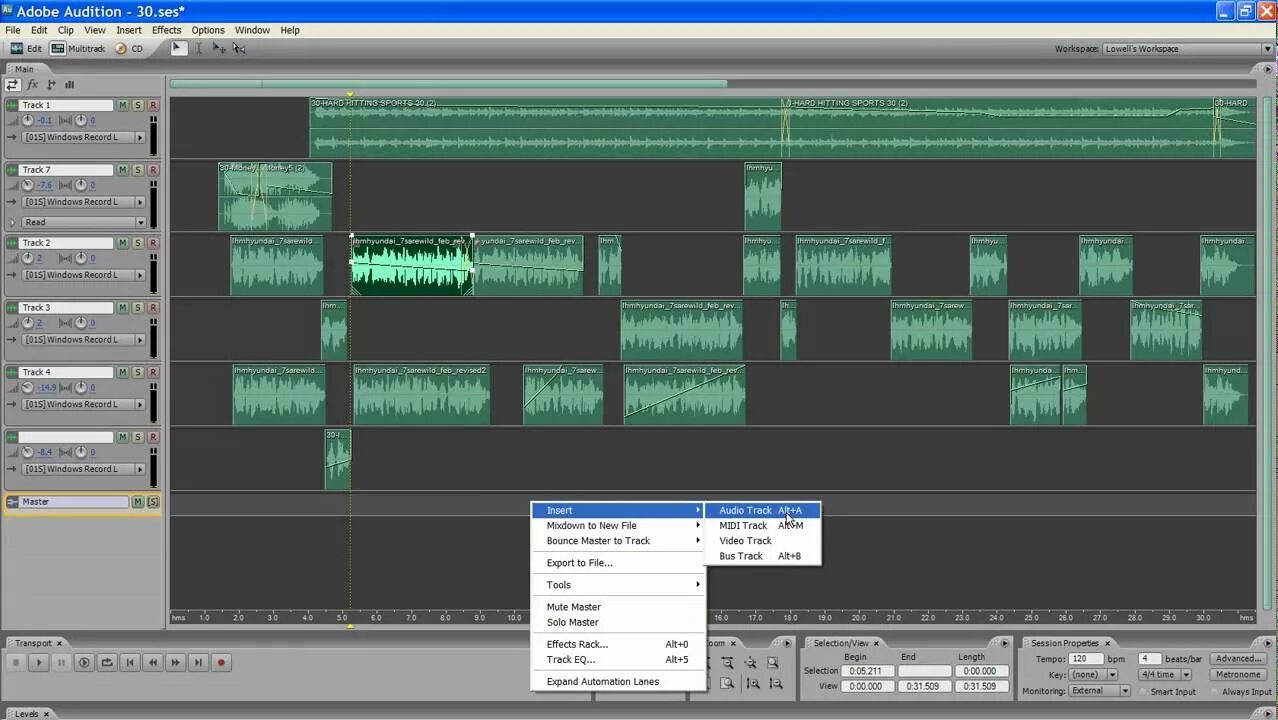Adjust the Track 1 volume knob
The width and height of the screenshot is (1278, 720).
coord(28,121)
